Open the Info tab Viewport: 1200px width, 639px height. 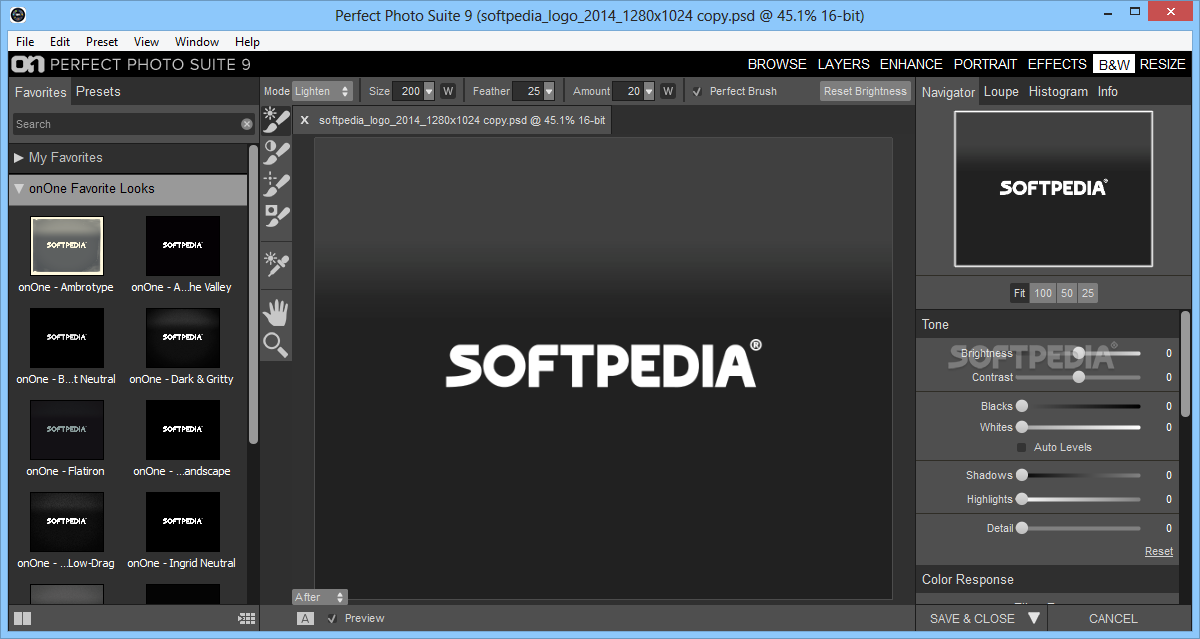[x=1108, y=91]
